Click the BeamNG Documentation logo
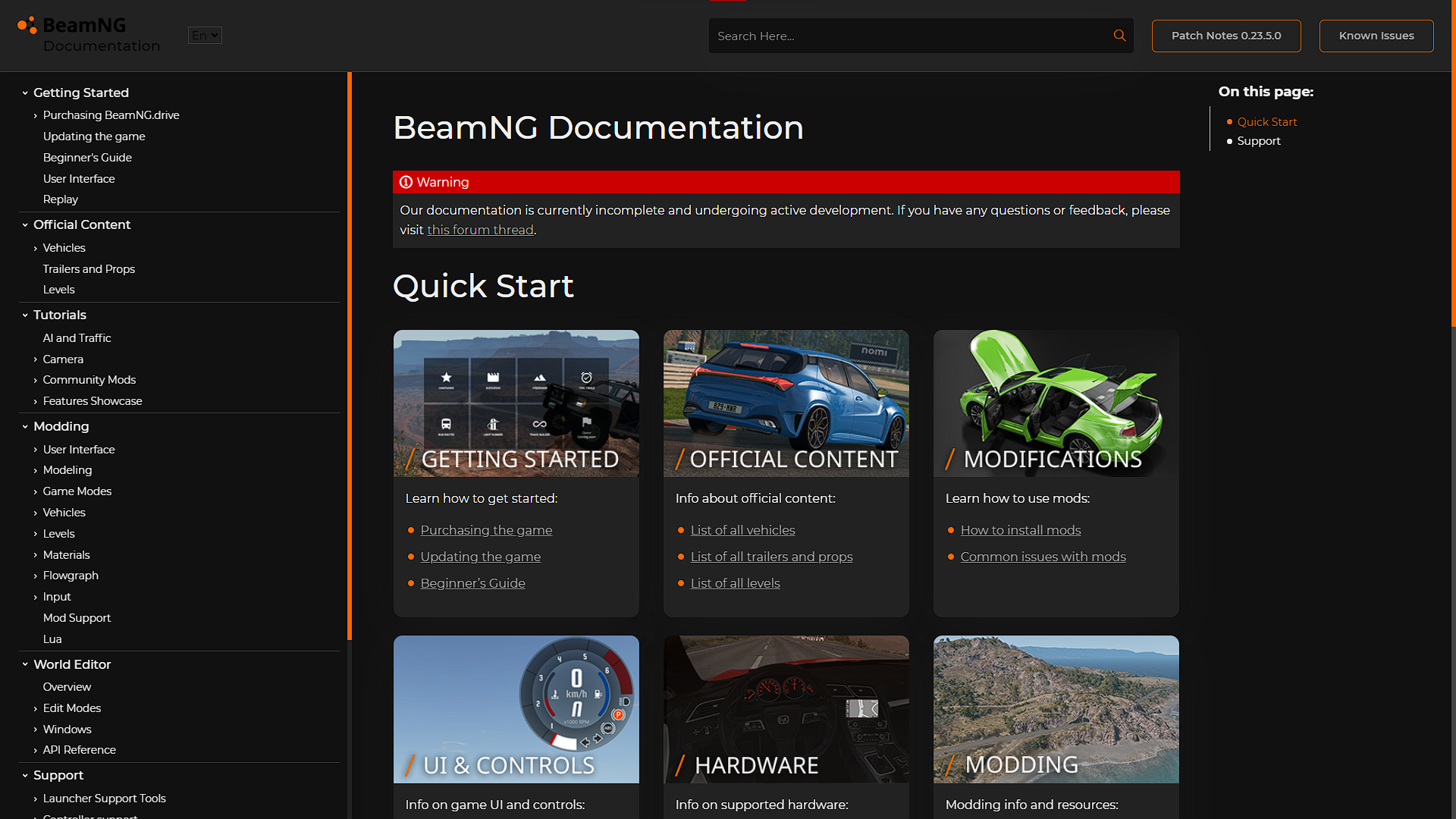This screenshot has width=1456, height=819. click(x=89, y=35)
